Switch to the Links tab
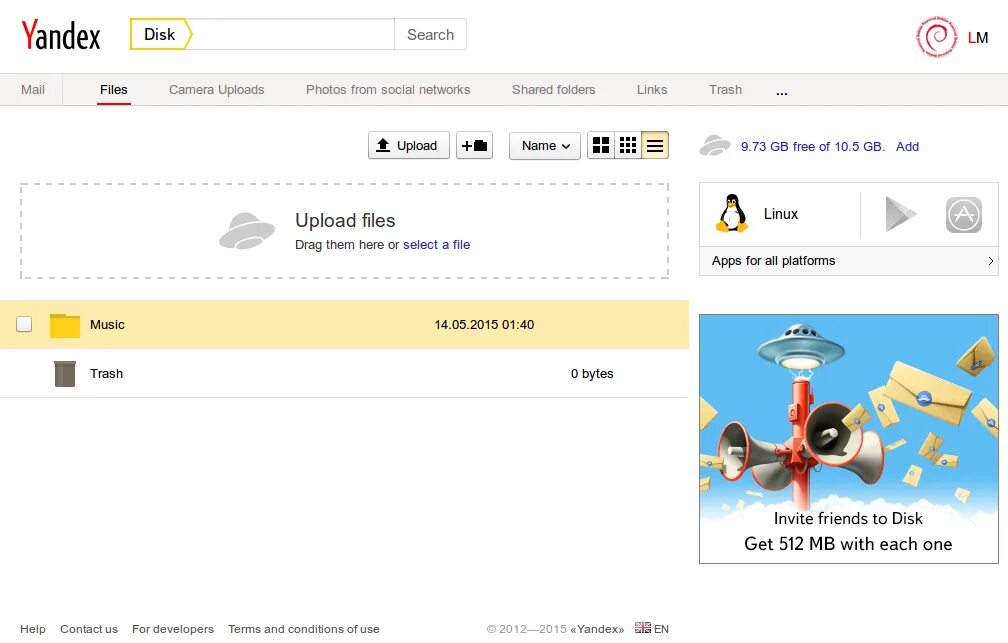1008x643 pixels. tap(652, 89)
